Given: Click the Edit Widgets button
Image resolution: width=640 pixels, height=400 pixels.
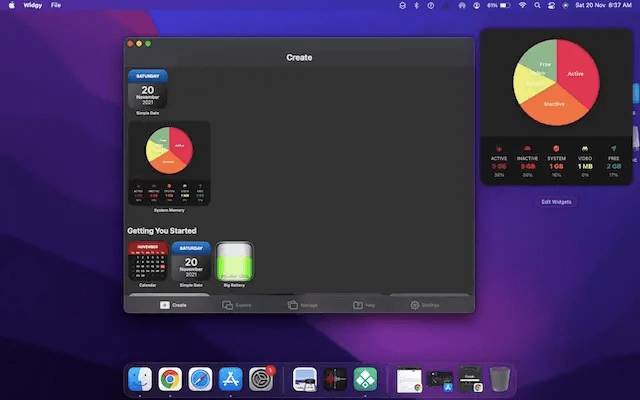Looking at the screenshot, I should pos(558,202).
